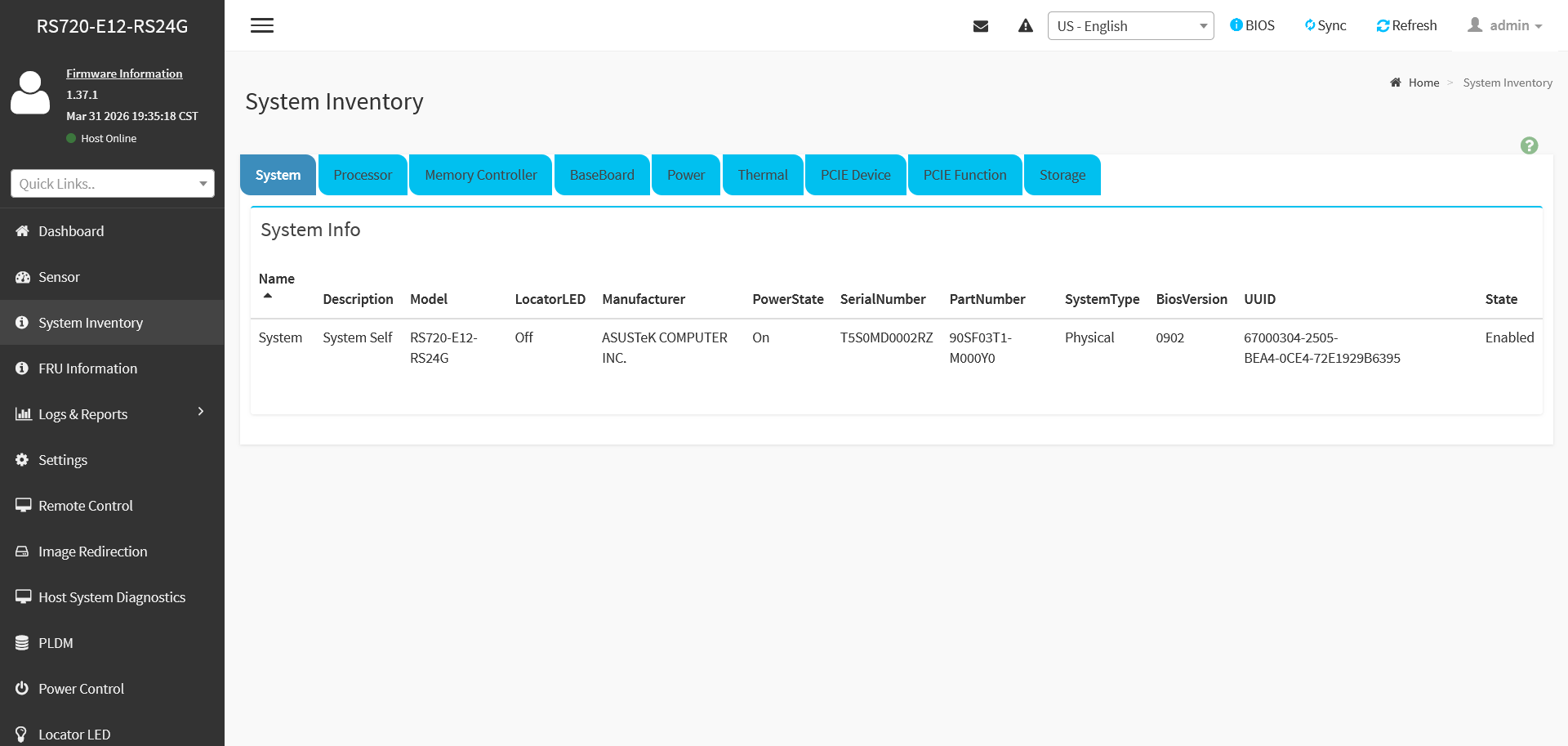
Task: Click the Refresh button label
Action: (1414, 25)
